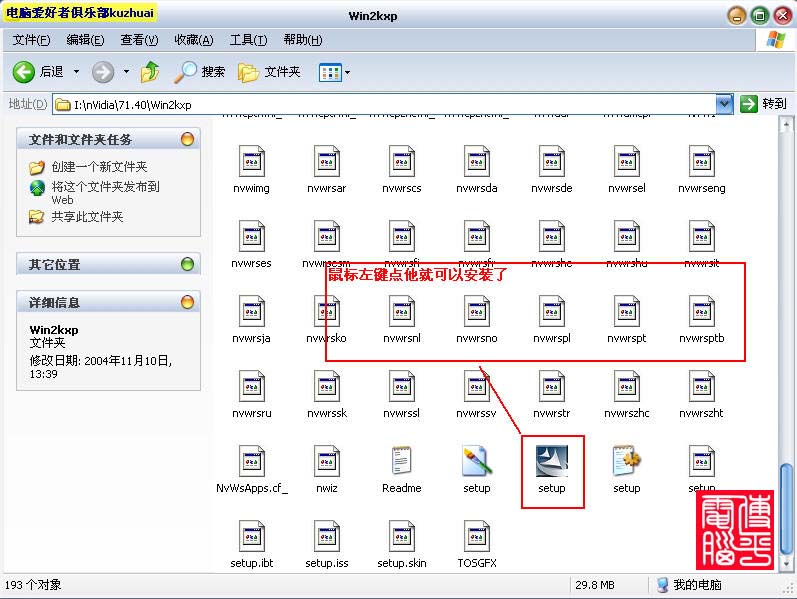Click the green Back arrow button
This screenshot has width=797, height=599.
pyautogui.click(x=23, y=72)
